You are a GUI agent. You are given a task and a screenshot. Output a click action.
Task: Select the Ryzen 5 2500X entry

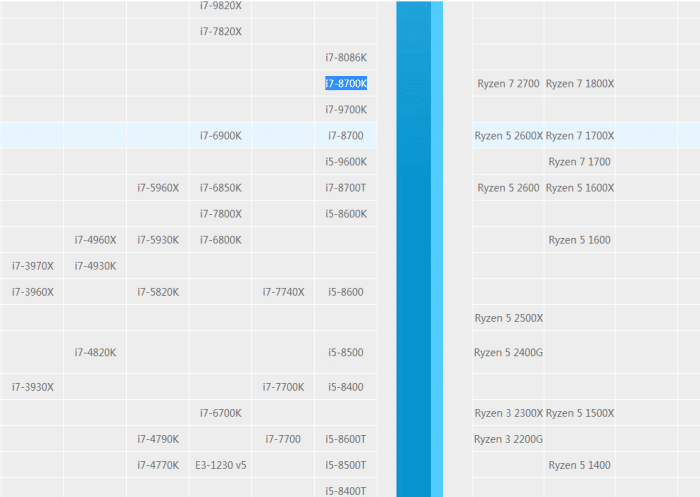(508, 318)
